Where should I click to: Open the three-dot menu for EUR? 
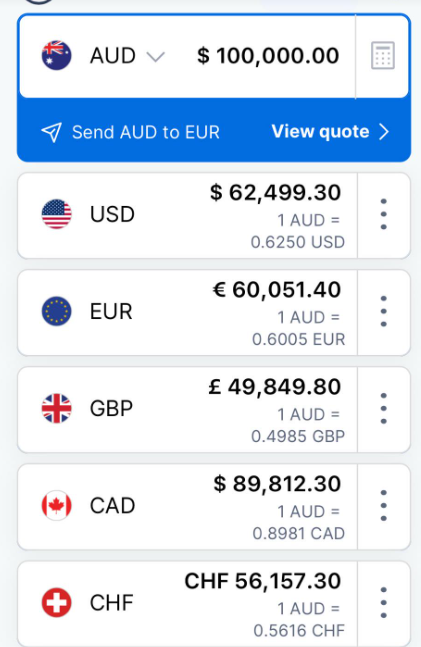(383, 311)
